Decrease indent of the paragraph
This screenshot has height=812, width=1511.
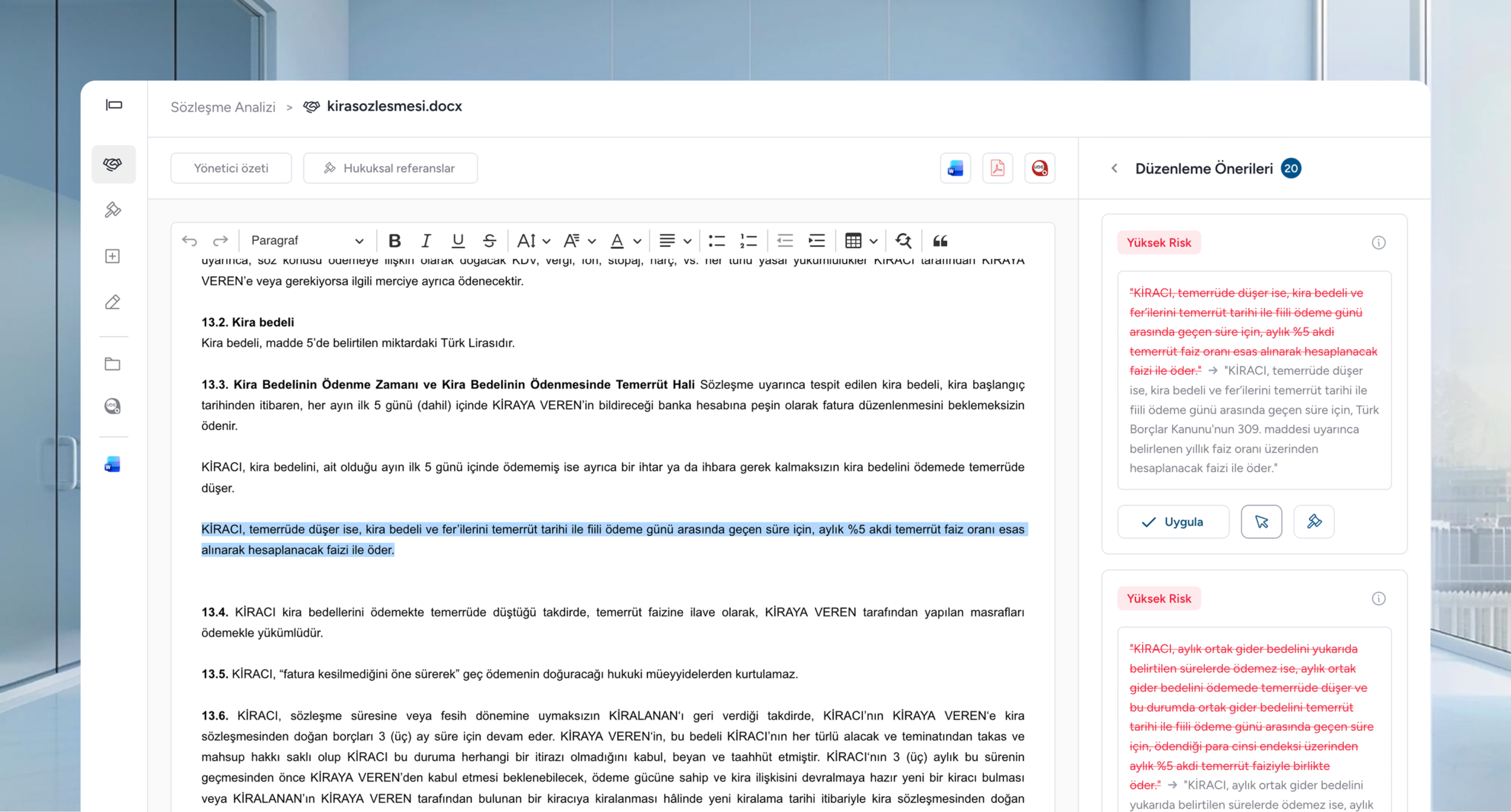785,241
